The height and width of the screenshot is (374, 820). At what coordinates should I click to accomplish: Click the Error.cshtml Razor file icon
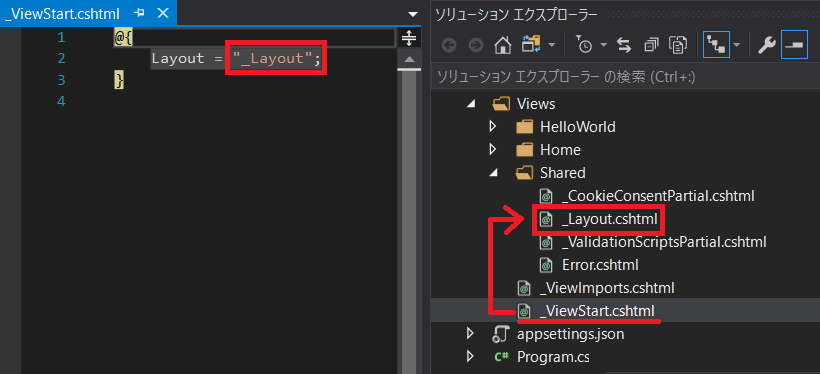tap(546, 265)
